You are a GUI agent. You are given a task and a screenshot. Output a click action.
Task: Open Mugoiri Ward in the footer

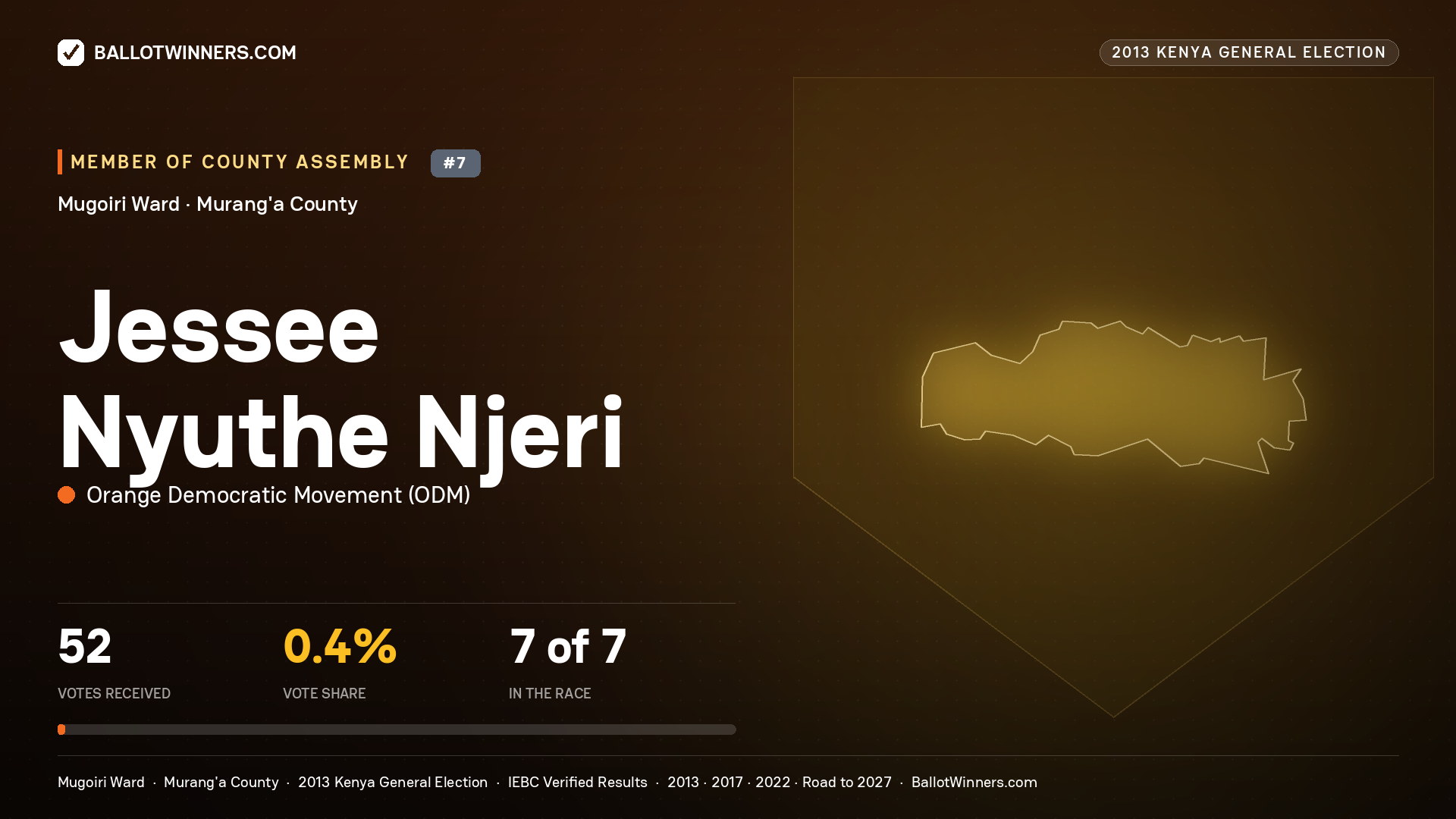pos(101,782)
